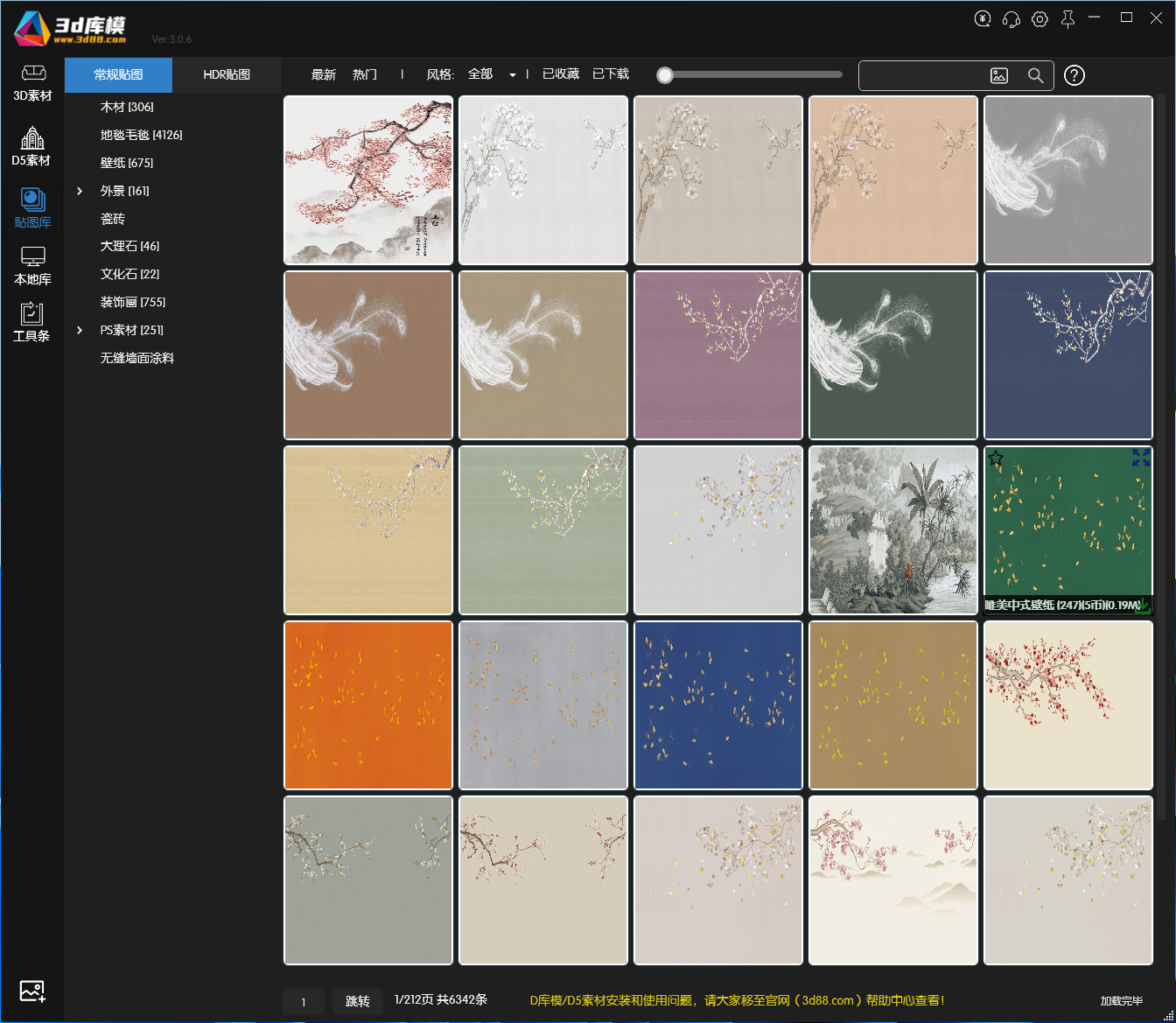Select the 大理石 [46] category
This screenshot has width=1176, height=1023.
point(129,247)
